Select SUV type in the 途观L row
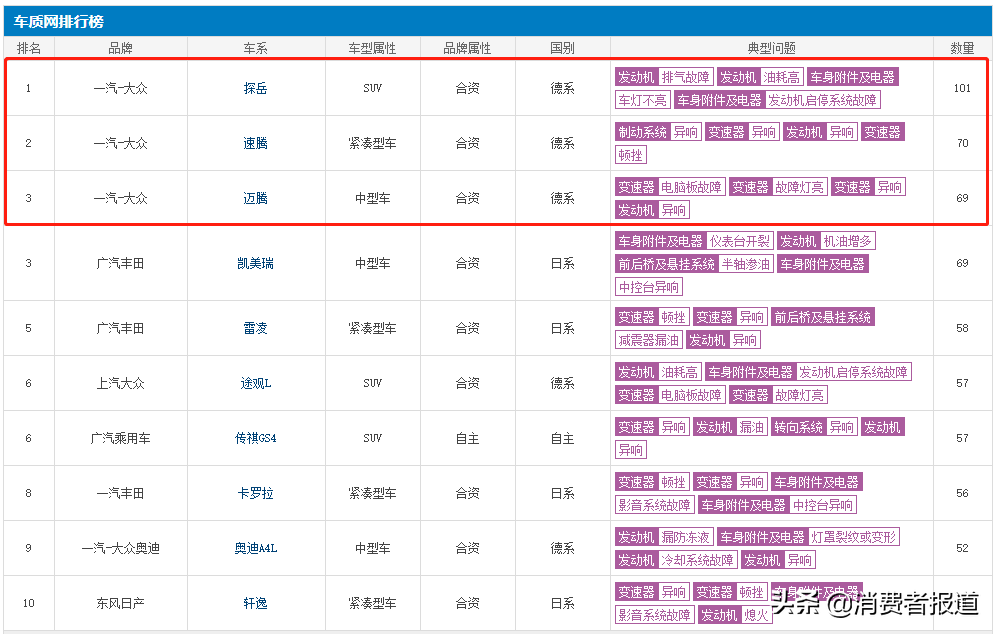Screen dimensions: 997x634 pyautogui.click(x=372, y=383)
